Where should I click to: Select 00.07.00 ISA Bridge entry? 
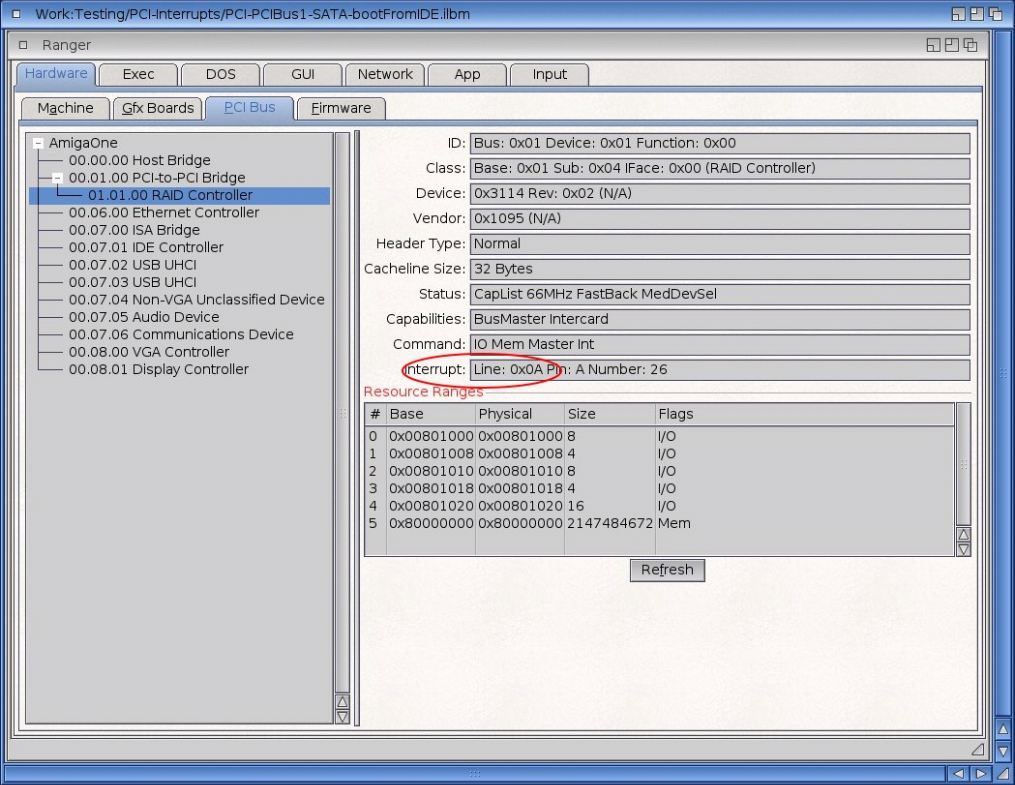click(135, 230)
